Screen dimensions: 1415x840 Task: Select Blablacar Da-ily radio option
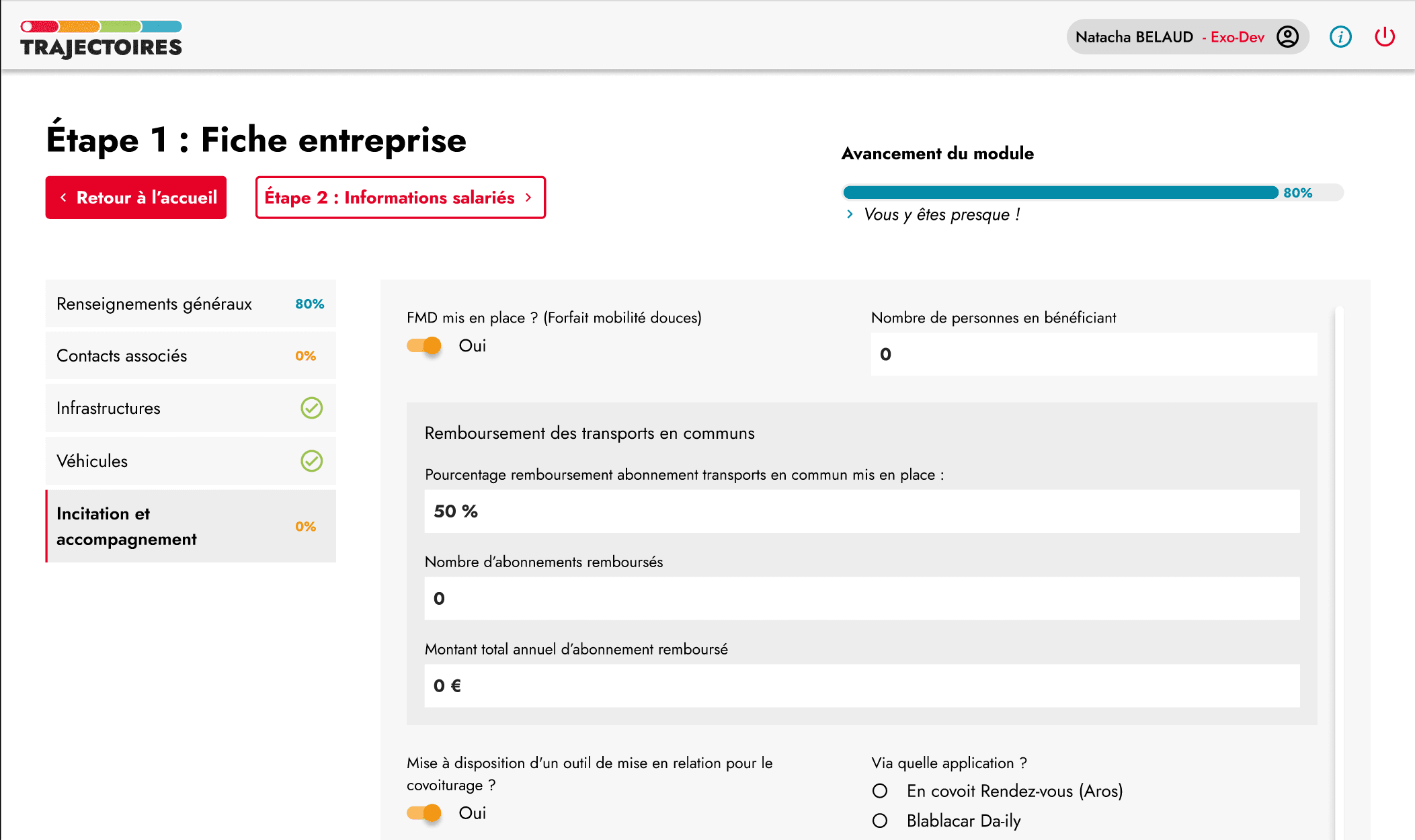pyautogui.click(x=880, y=821)
